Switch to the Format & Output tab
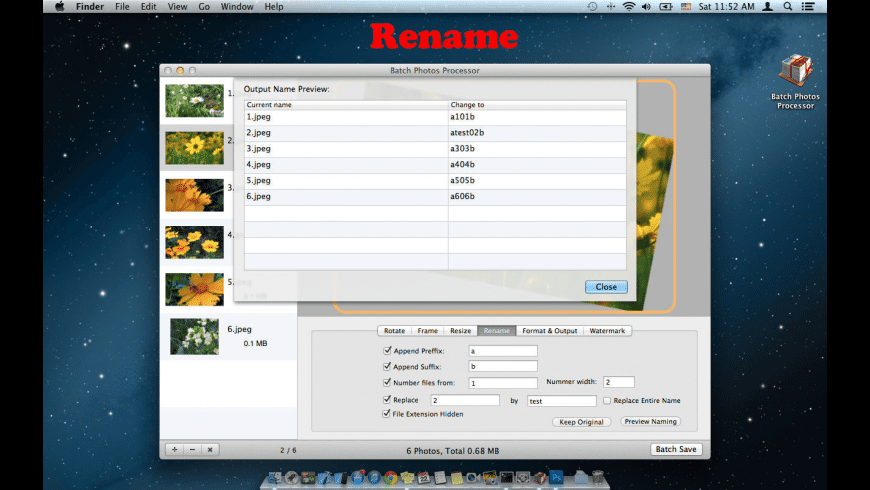 click(549, 331)
